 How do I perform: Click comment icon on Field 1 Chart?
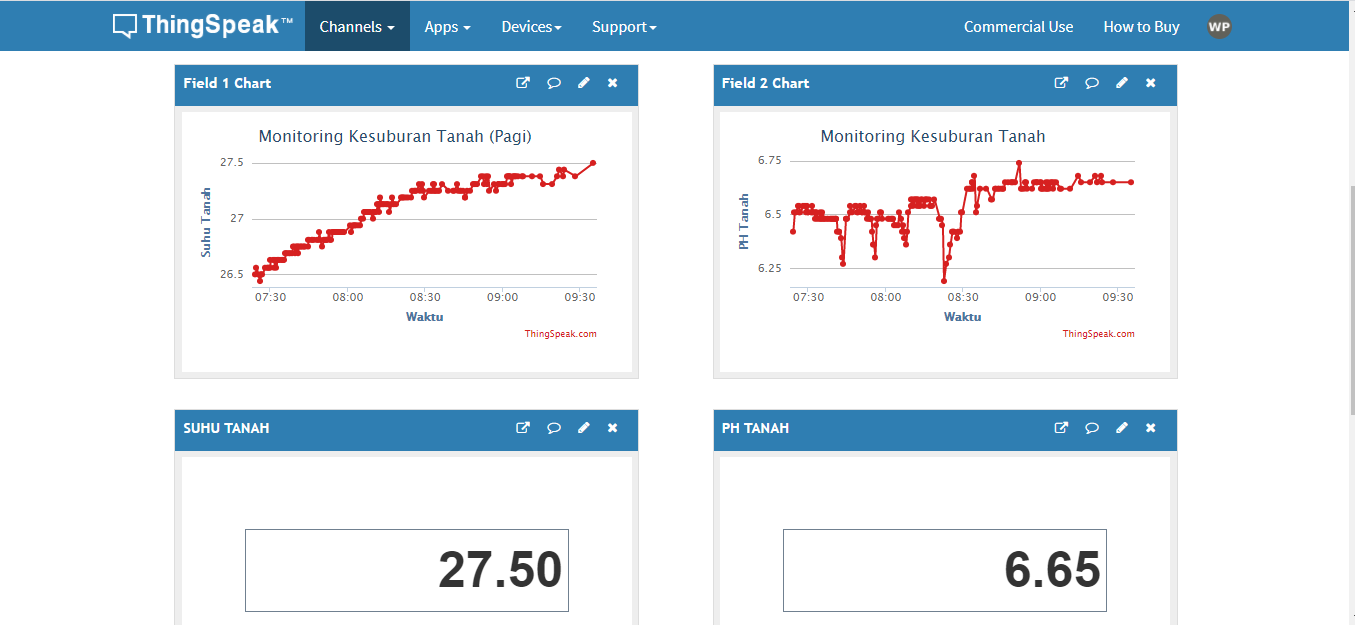click(553, 83)
